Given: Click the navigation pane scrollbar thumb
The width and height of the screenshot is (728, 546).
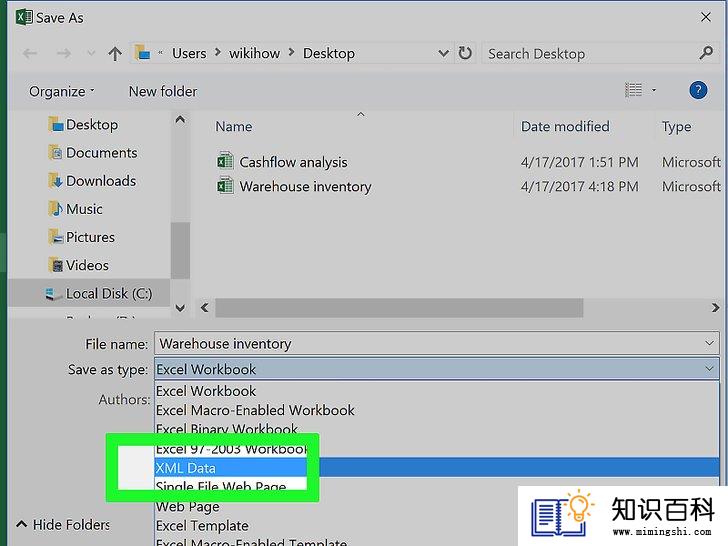Looking at the screenshot, I should 180,251.
